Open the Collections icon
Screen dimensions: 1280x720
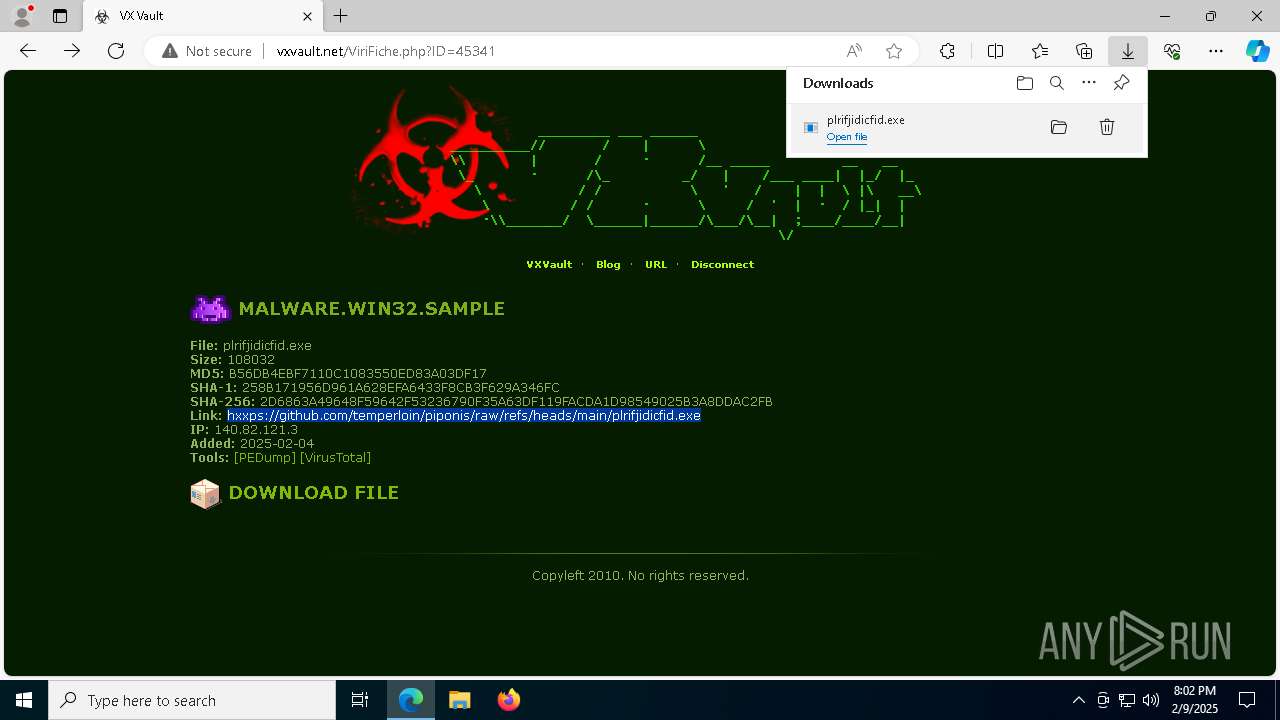pos(1084,51)
